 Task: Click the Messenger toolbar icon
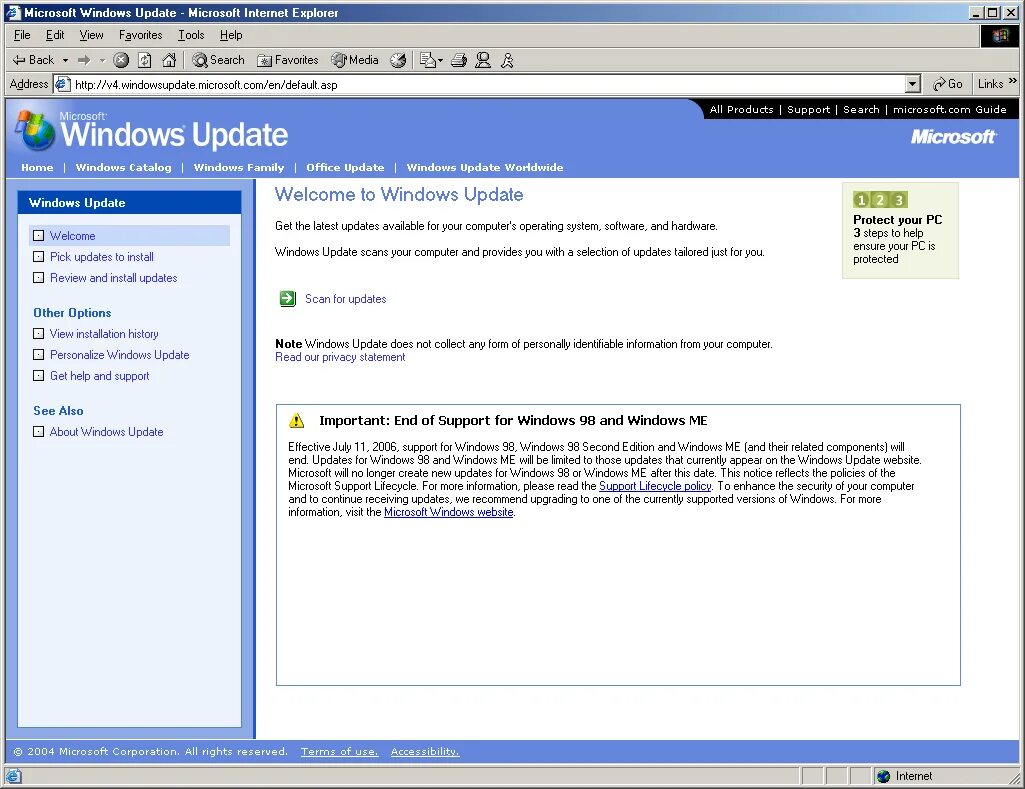[x=507, y=60]
